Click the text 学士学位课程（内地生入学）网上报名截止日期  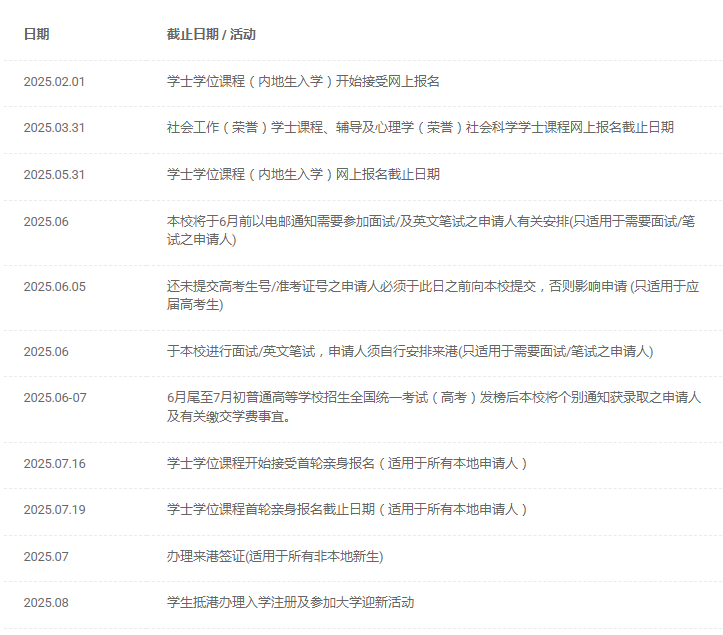(x=303, y=174)
